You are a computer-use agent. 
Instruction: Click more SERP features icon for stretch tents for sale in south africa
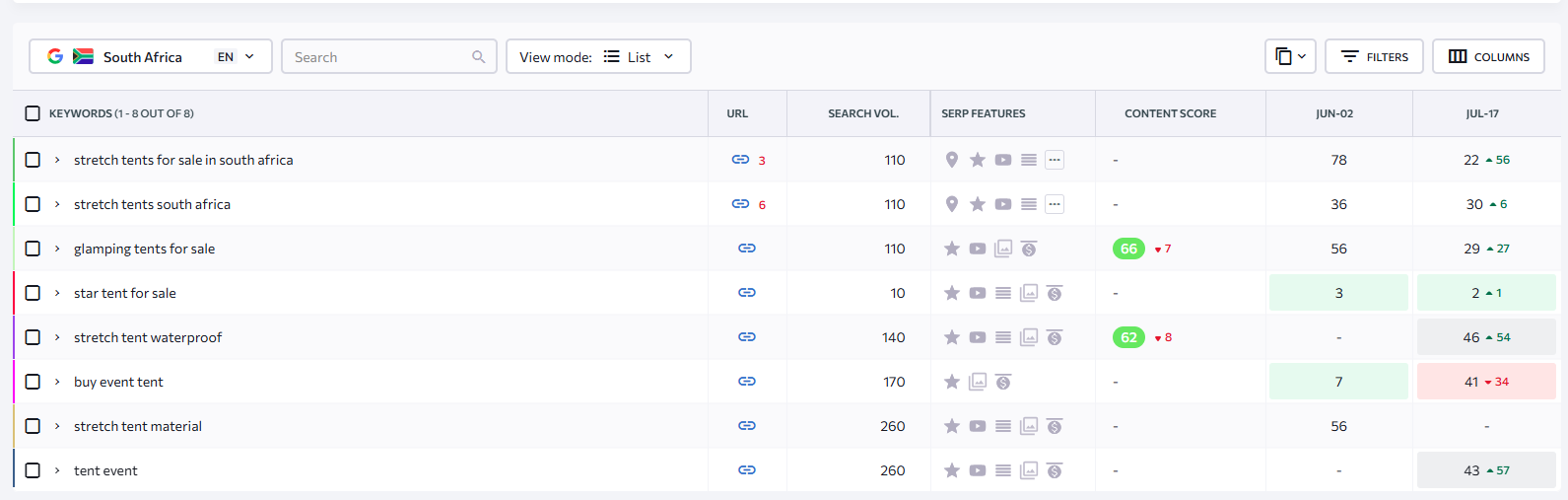pyautogui.click(x=1055, y=160)
